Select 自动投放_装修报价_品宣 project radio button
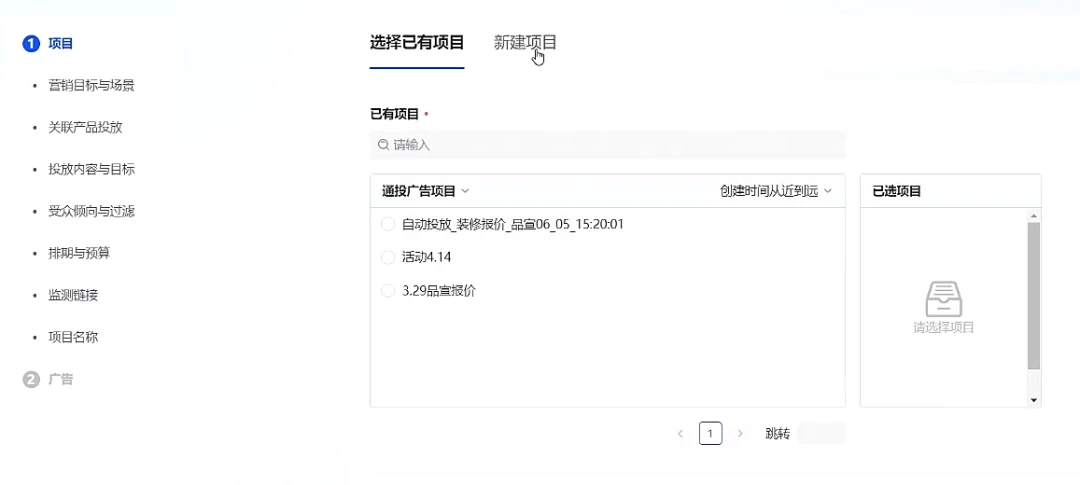This screenshot has height=485, width=1080. click(x=388, y=224)
